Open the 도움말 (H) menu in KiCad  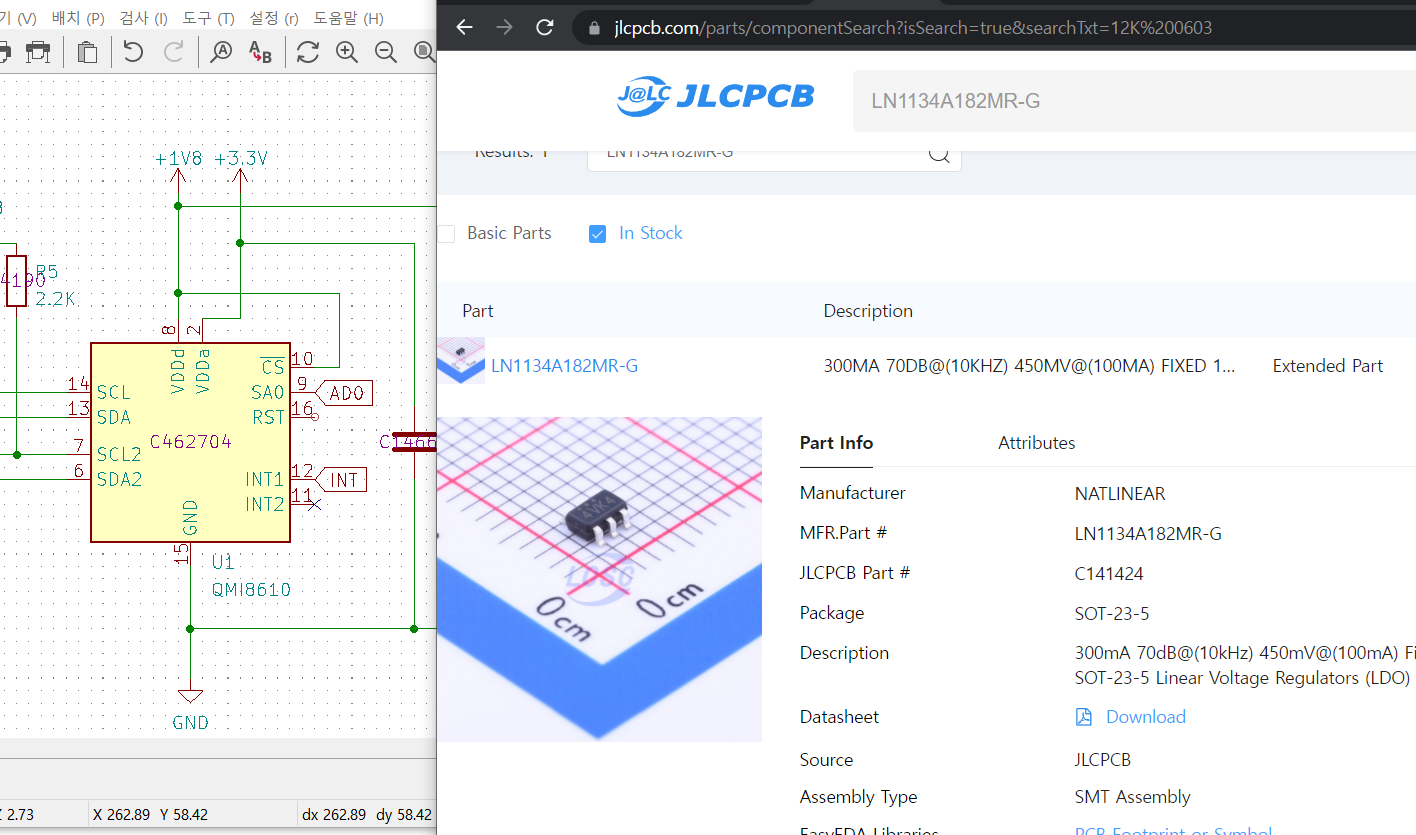(x=348, y=18)
